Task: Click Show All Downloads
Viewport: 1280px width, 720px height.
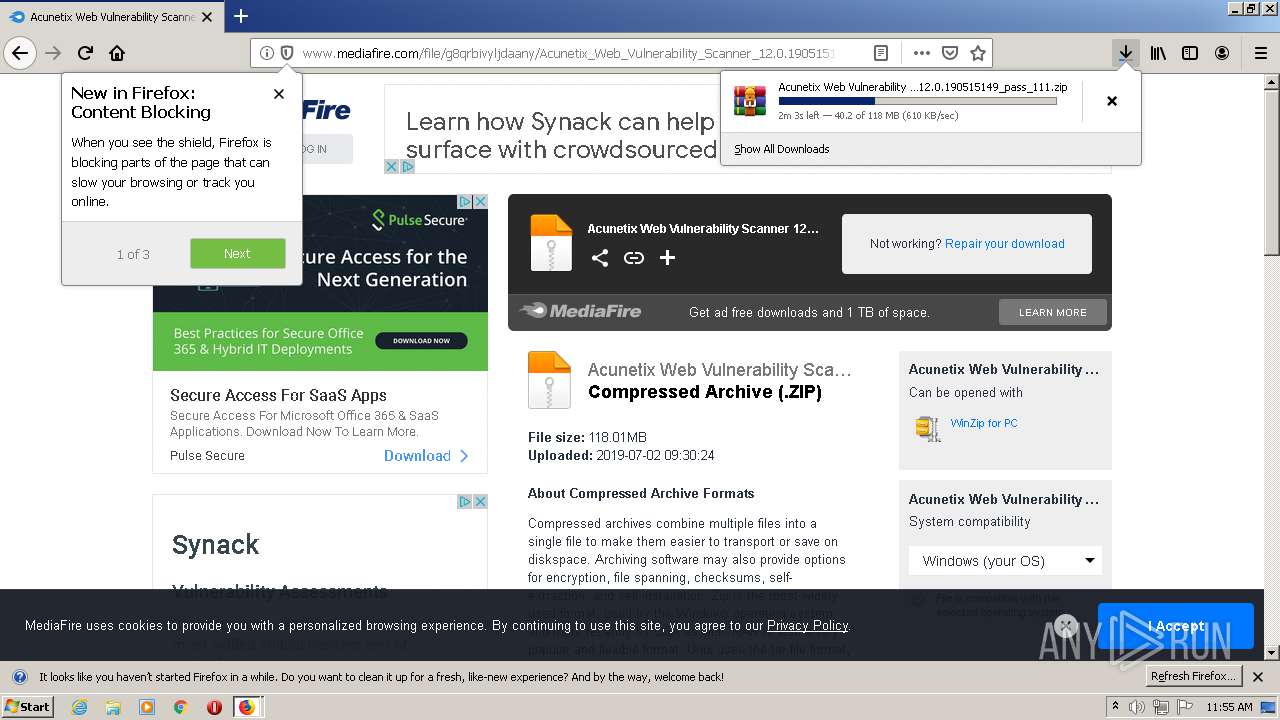Action: [x=781, y=149]
